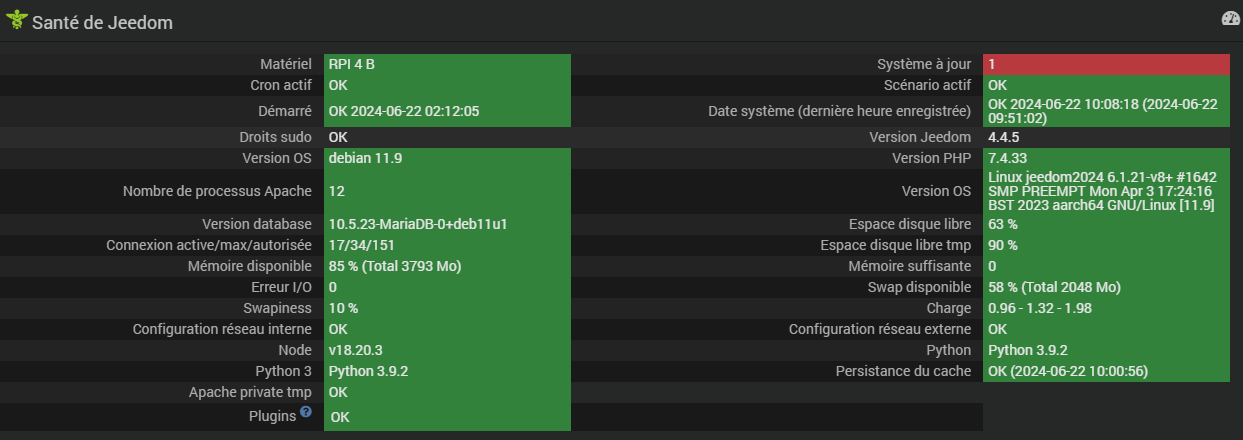Viewport: 1243px width, 440px height.
Task: Click 'Connexion active/max/autorisée' label
Action: (209, 245)
